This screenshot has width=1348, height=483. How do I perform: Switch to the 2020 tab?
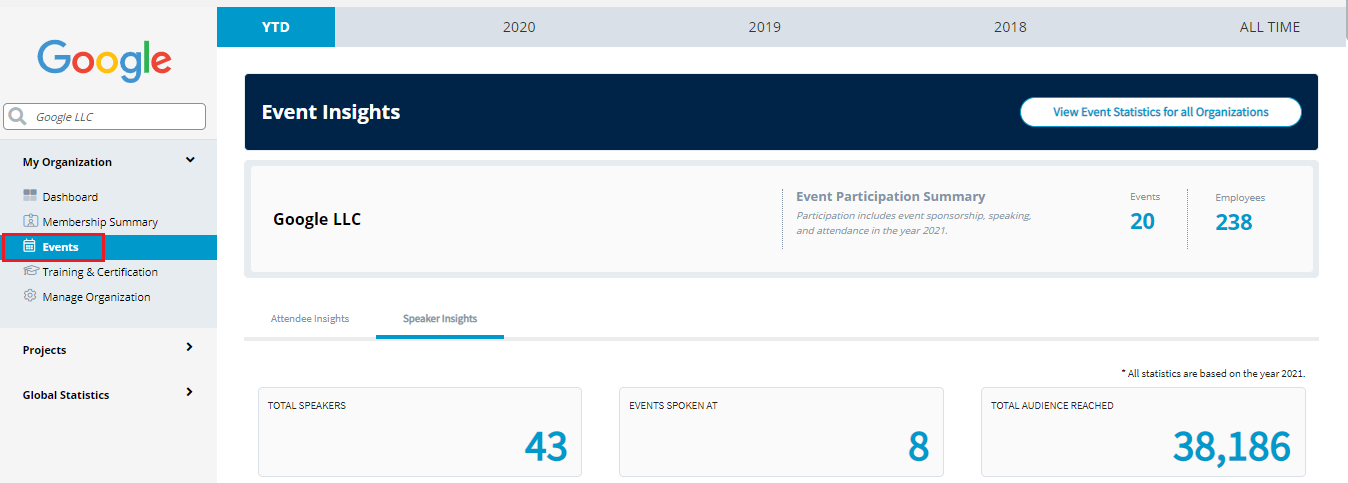519,27
